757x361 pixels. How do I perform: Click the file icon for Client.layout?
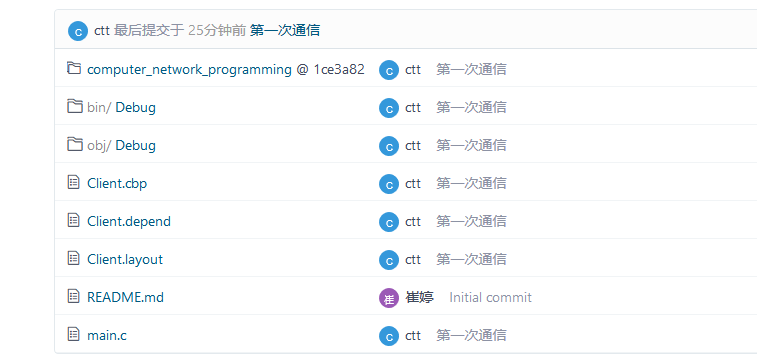pos(73,259)
